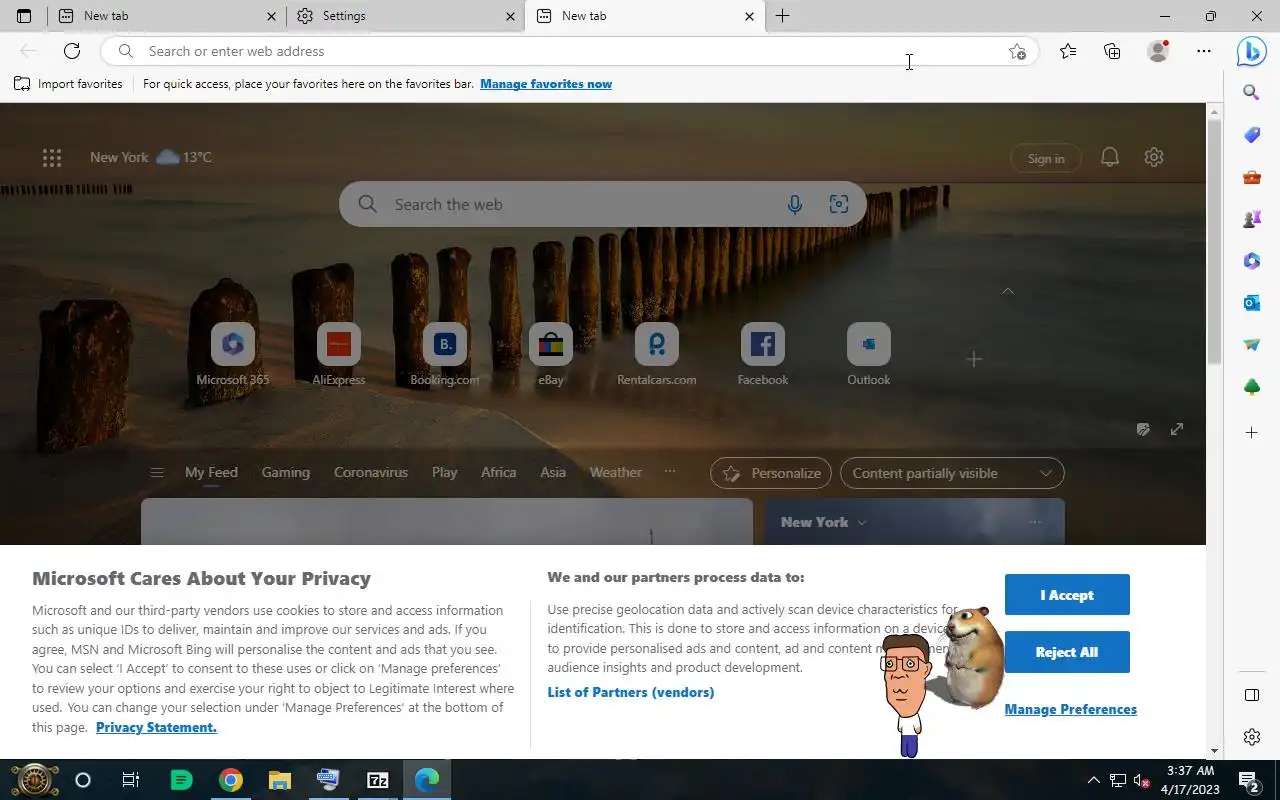Open Bing chat sidebar icon
This screenshot has width=1280, height=800.
1251,51
